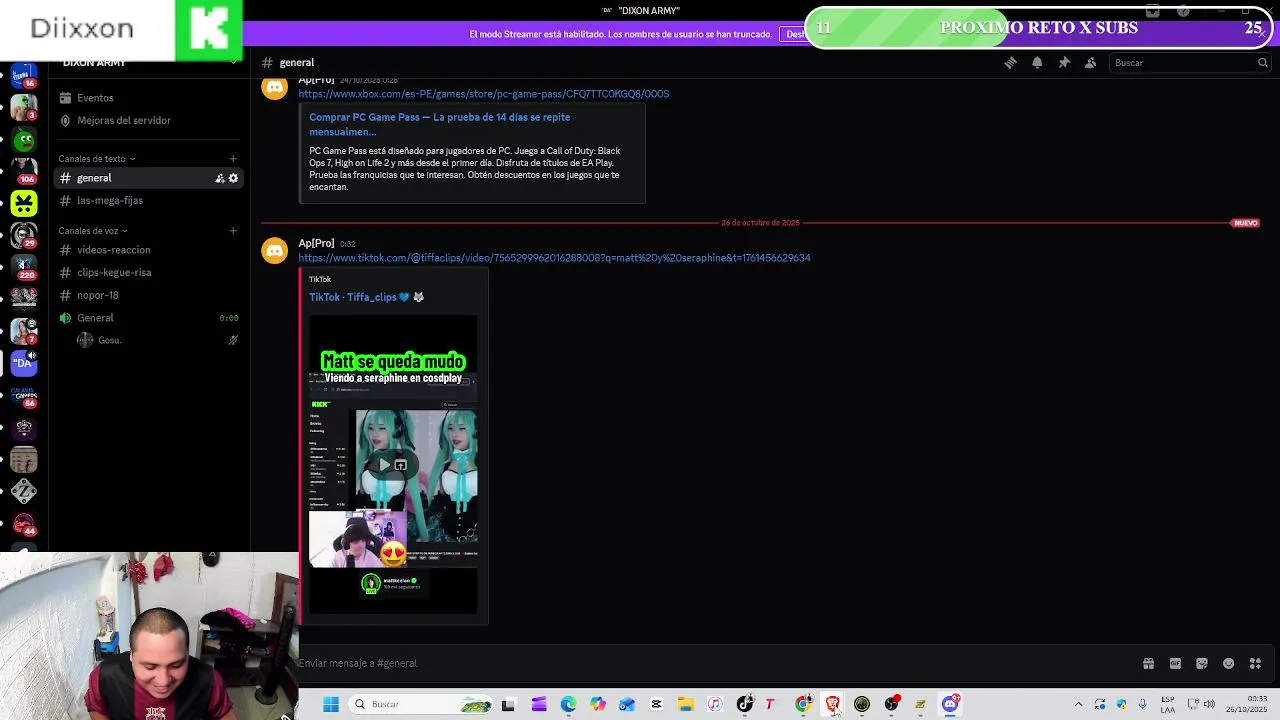The height and width of the screenshot is (720, 1280).
Task: Collapse the 'Canales de texto' category
Action: [96, 158]
